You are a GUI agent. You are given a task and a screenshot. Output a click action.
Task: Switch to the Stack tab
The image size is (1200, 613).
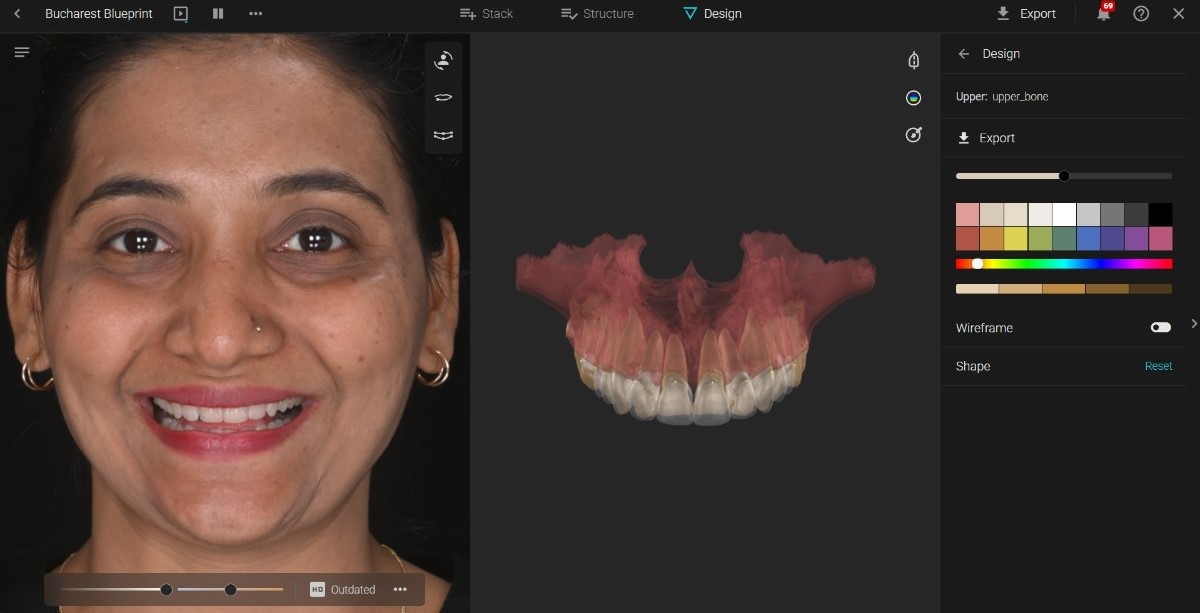(487, 14)
